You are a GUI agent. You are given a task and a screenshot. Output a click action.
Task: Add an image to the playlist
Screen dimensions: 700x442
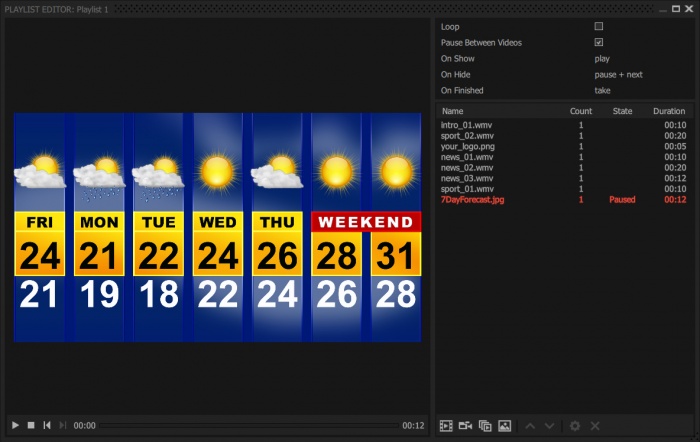[x=504, y=425]
